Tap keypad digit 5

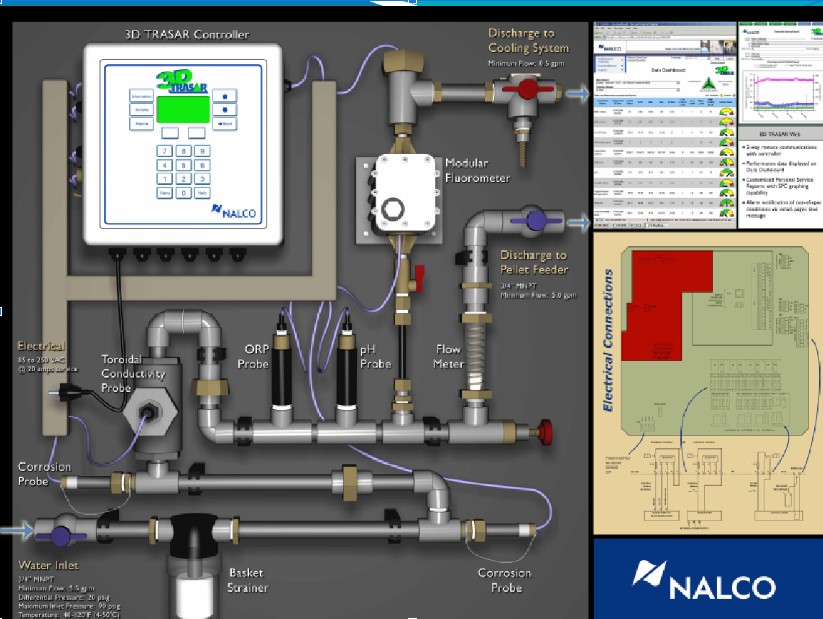point(183,165)
